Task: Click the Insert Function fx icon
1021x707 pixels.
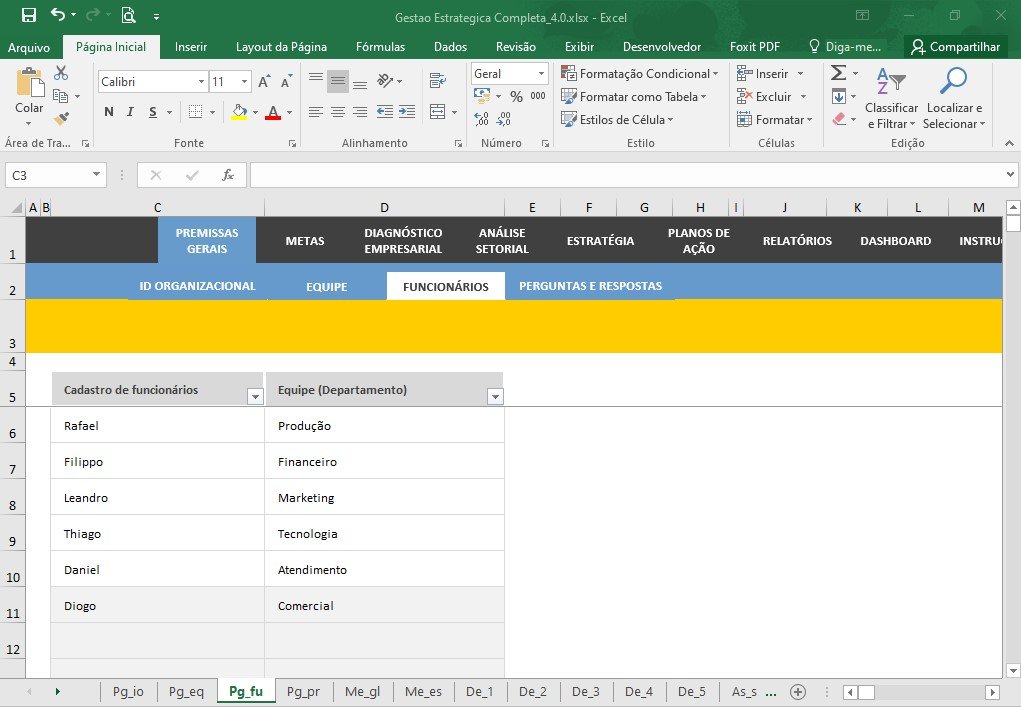Action: 228,175
